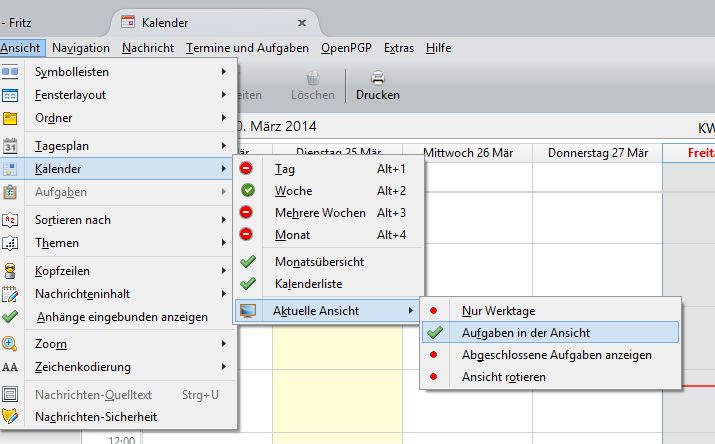The height and width of the screenshot is (444, 715).
Task: Click the Aufgaben clipboard icon
Action: click(x=10, y=192)
